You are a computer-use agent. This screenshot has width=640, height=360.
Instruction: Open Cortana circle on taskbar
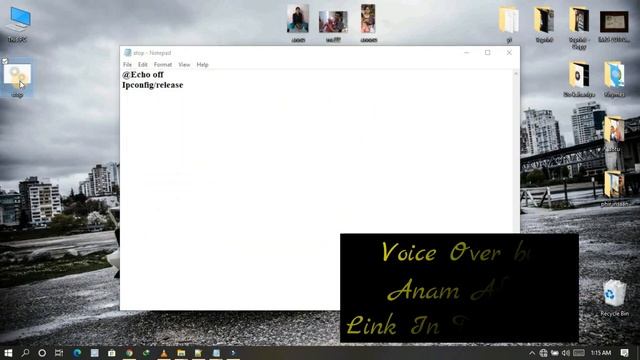(x=42, y=353)
